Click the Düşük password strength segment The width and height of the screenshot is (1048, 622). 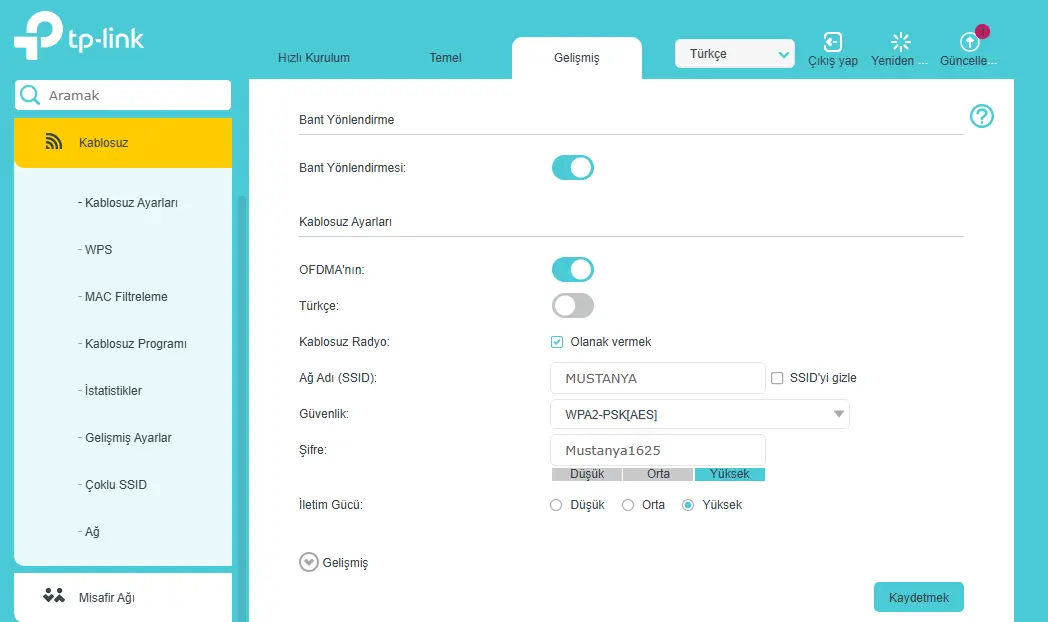[x=587, y=474]
